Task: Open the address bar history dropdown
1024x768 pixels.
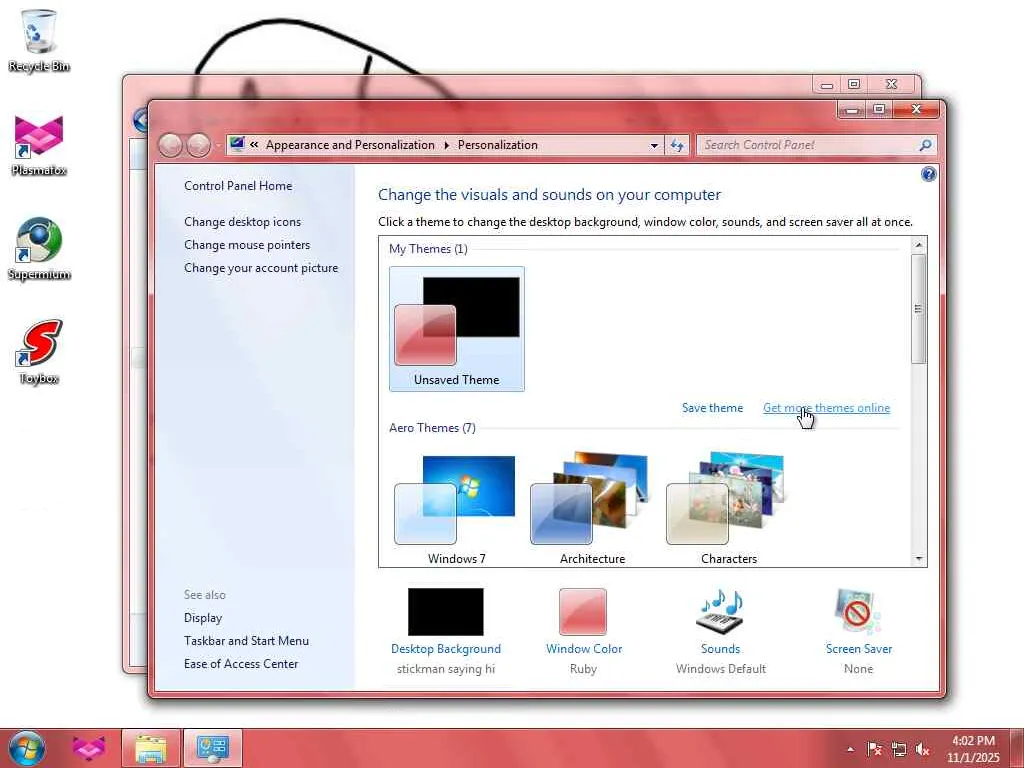Action: (x=654, y=146)
